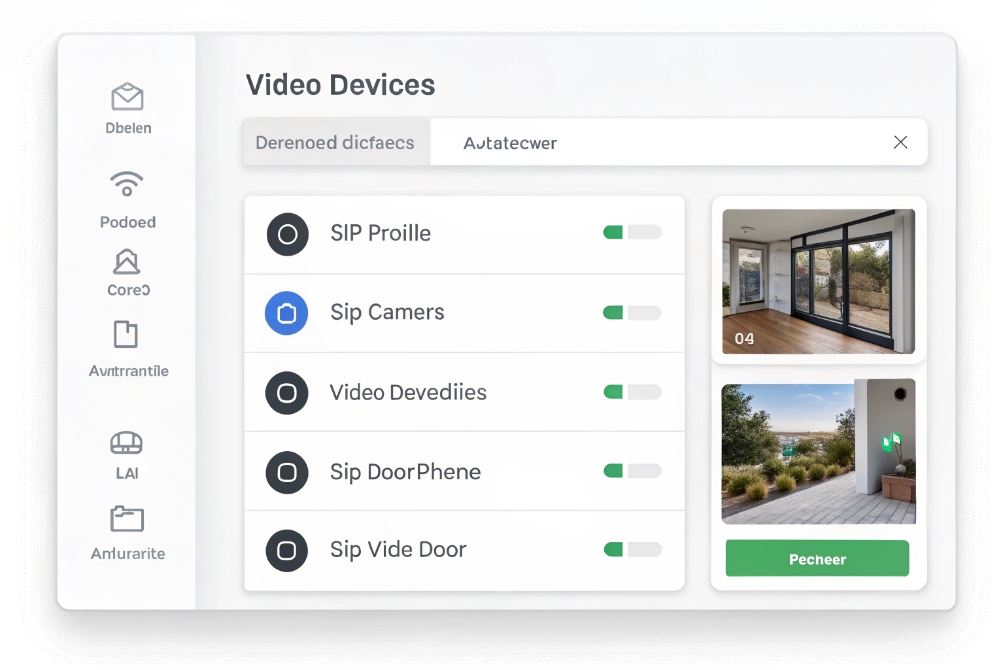The height and width of the screenshot is (670, 1004).
Task: Select the Dbelen mail icon in the sidebar
Action: (127, 96)
